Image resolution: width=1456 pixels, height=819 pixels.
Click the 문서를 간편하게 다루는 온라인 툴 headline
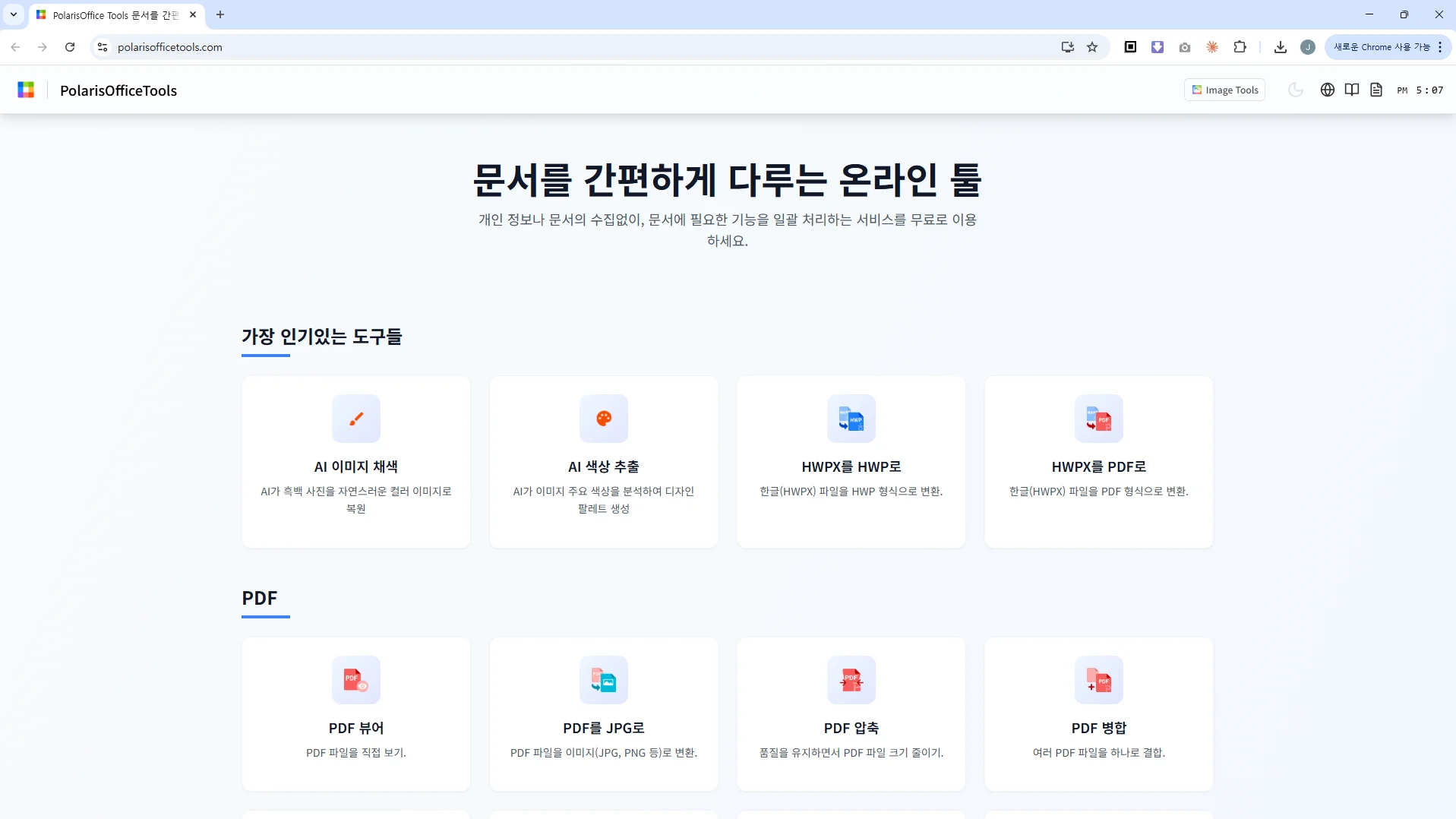point(728,180)
